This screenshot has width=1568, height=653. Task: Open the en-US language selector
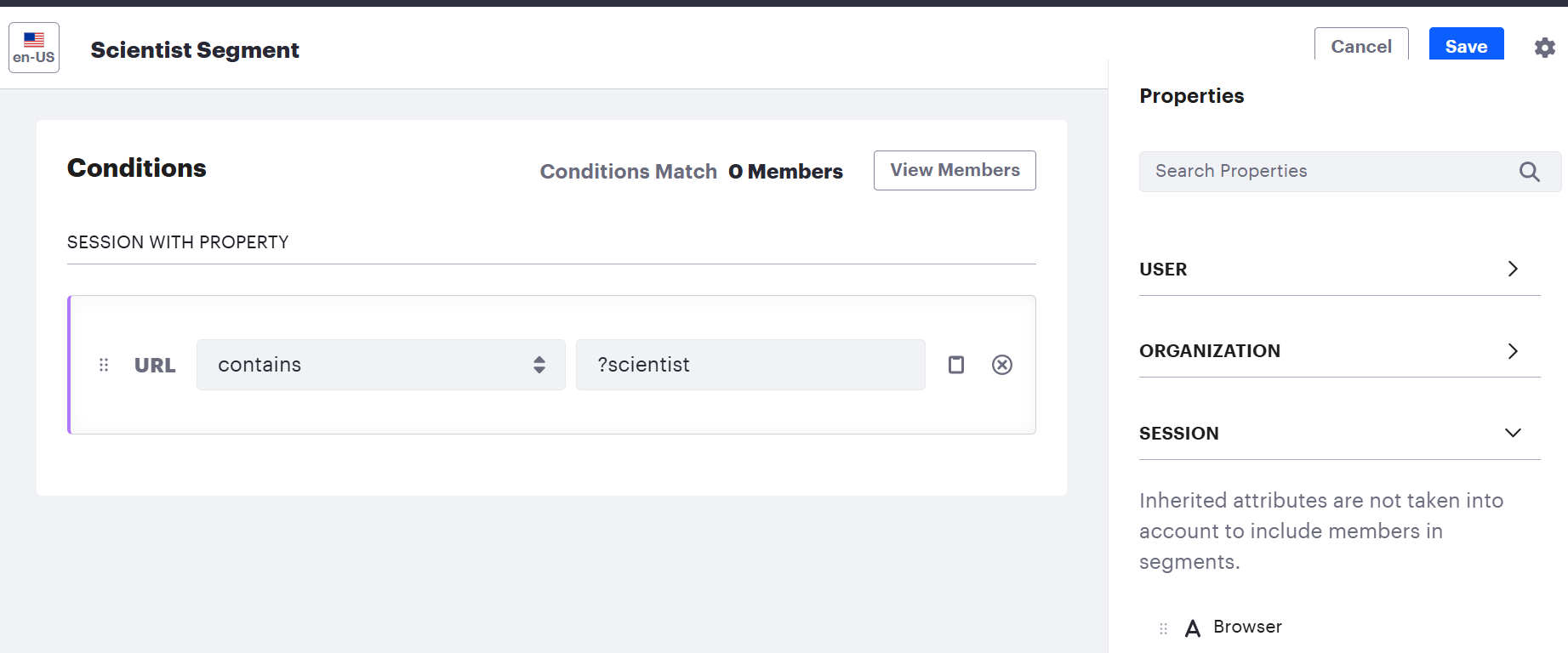click(34, 48)
